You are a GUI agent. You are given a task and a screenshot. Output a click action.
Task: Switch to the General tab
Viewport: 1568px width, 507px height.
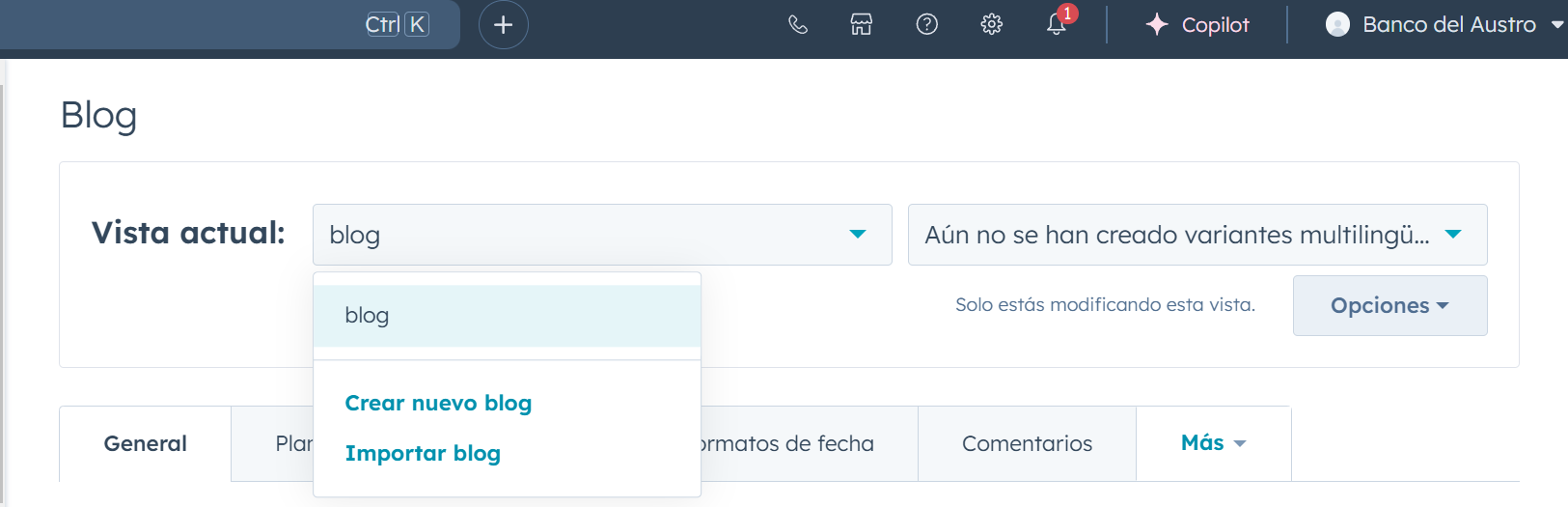146,444
